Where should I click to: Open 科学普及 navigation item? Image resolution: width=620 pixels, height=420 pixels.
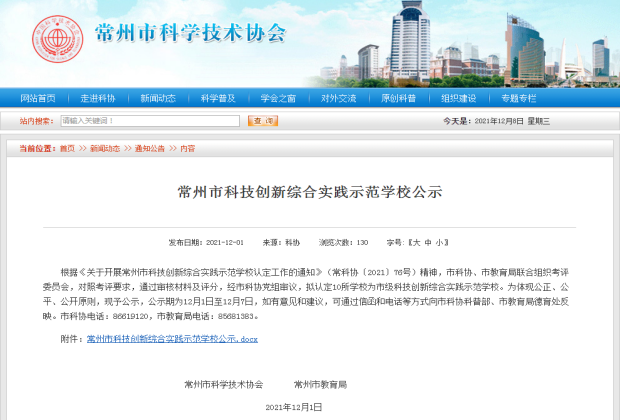[218, 98]
